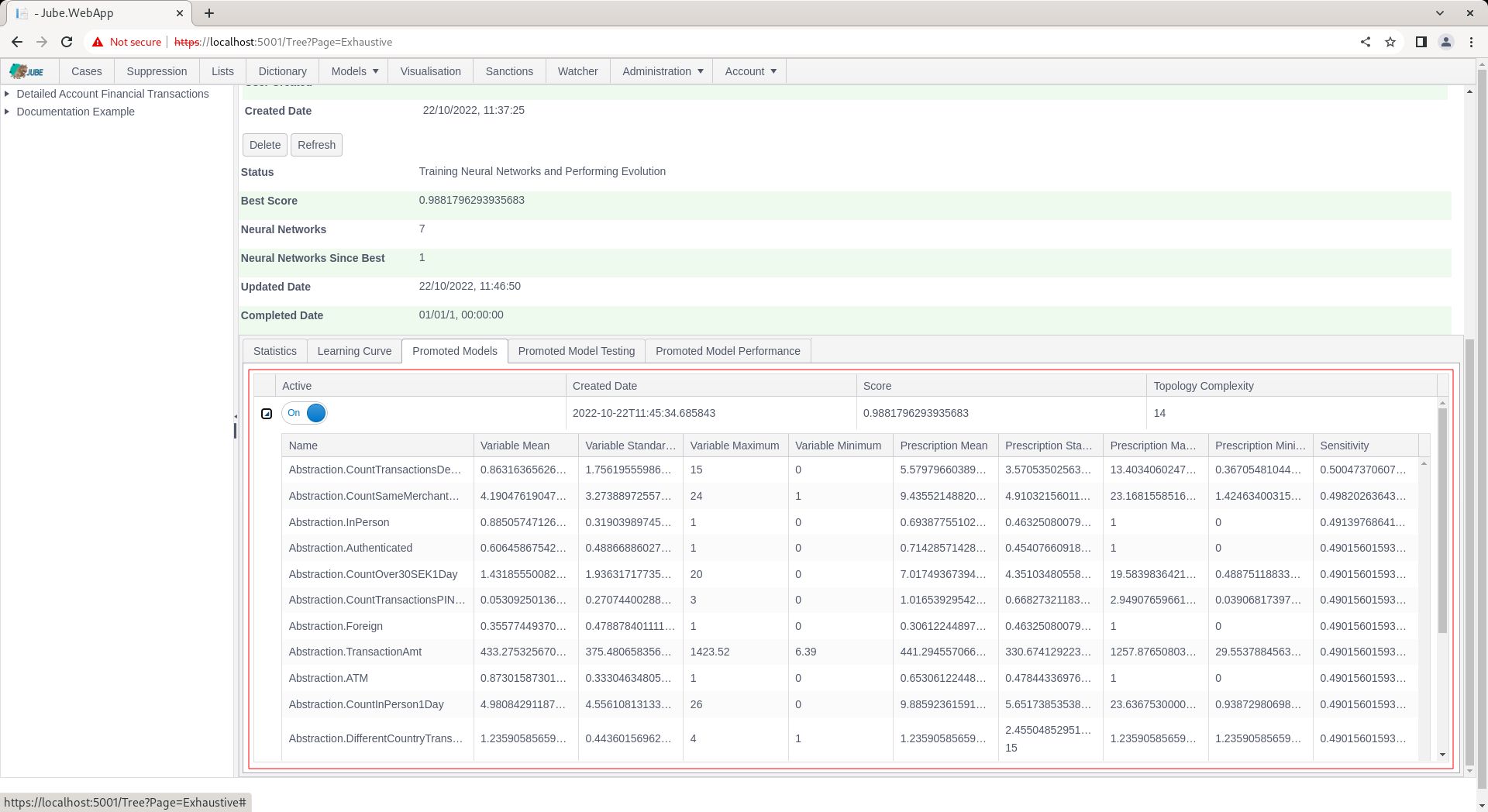Viewport: 1488px width, 812px height.
Task: Open the Chrome three-dot menu
Action: click(1471, 42)
